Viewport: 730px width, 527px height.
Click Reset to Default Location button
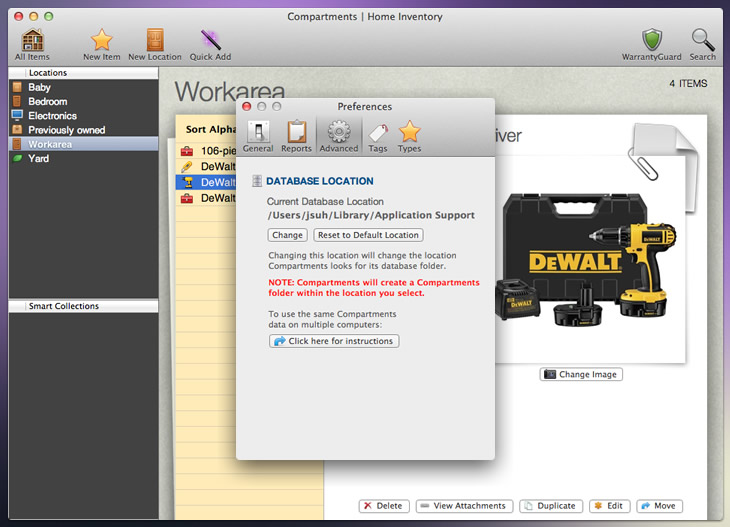tap(368, 235)
